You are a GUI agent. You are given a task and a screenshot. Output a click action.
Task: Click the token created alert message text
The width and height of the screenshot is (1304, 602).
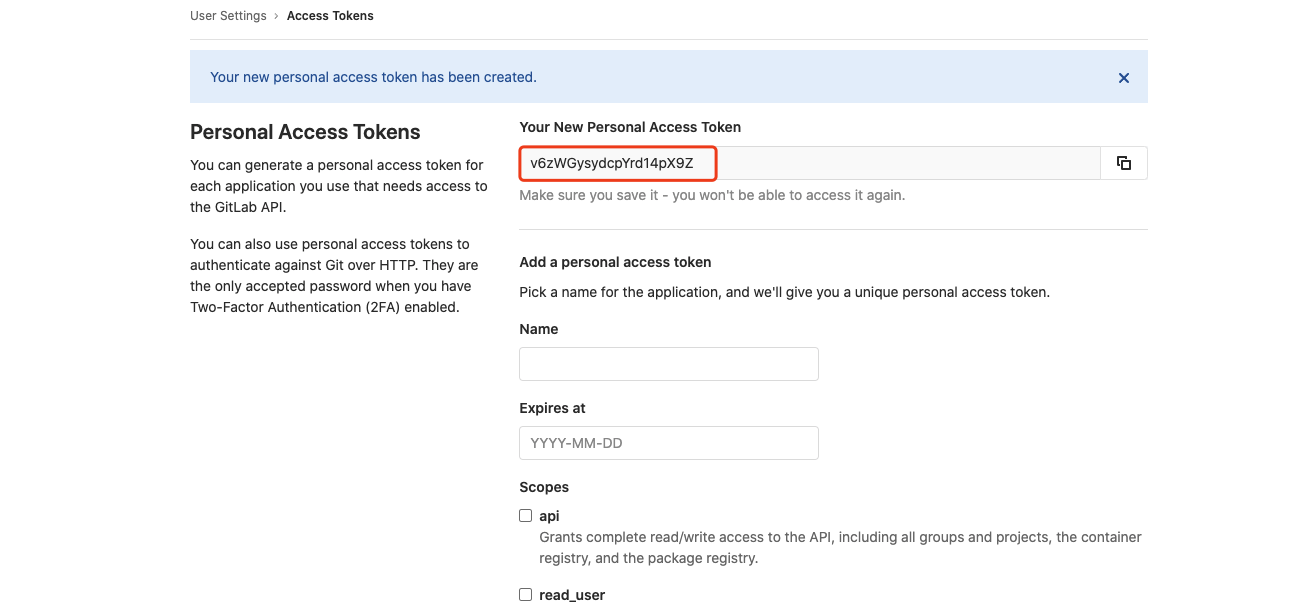click(x=373, y=77)
